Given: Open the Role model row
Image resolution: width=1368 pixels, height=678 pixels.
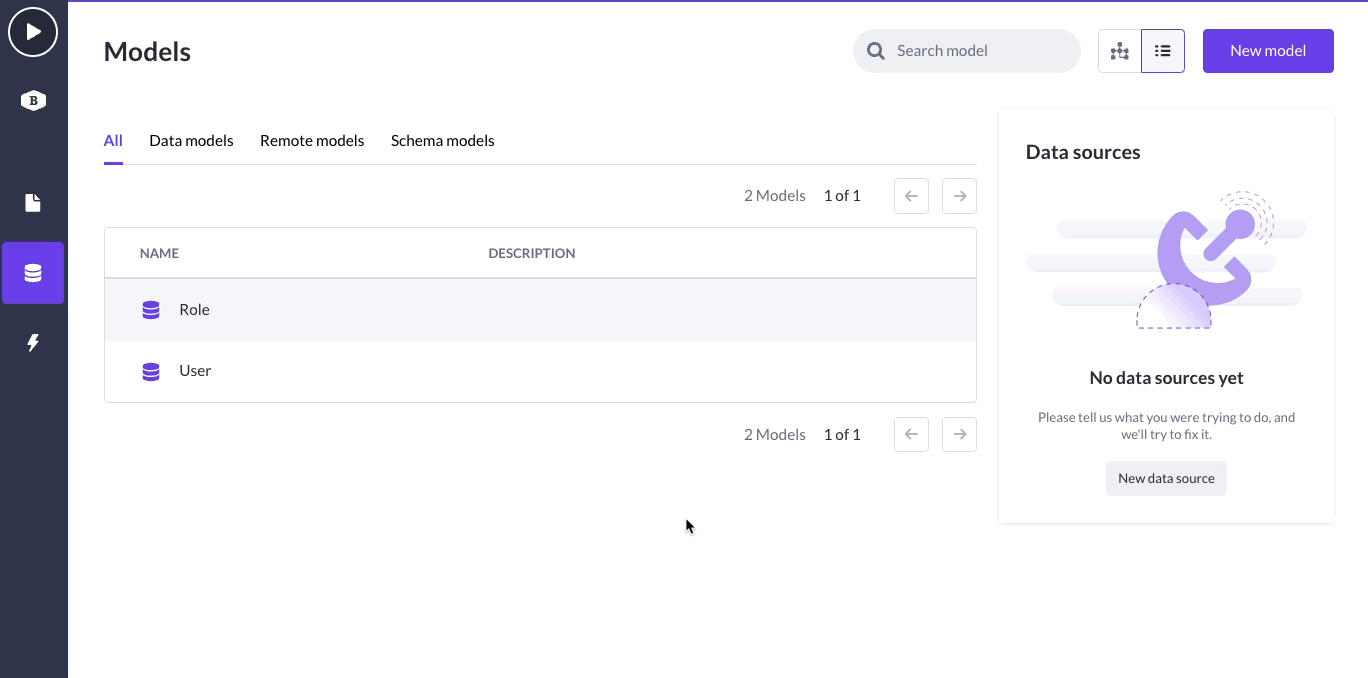Looking at the screenshot, I should tap(400, 310).
